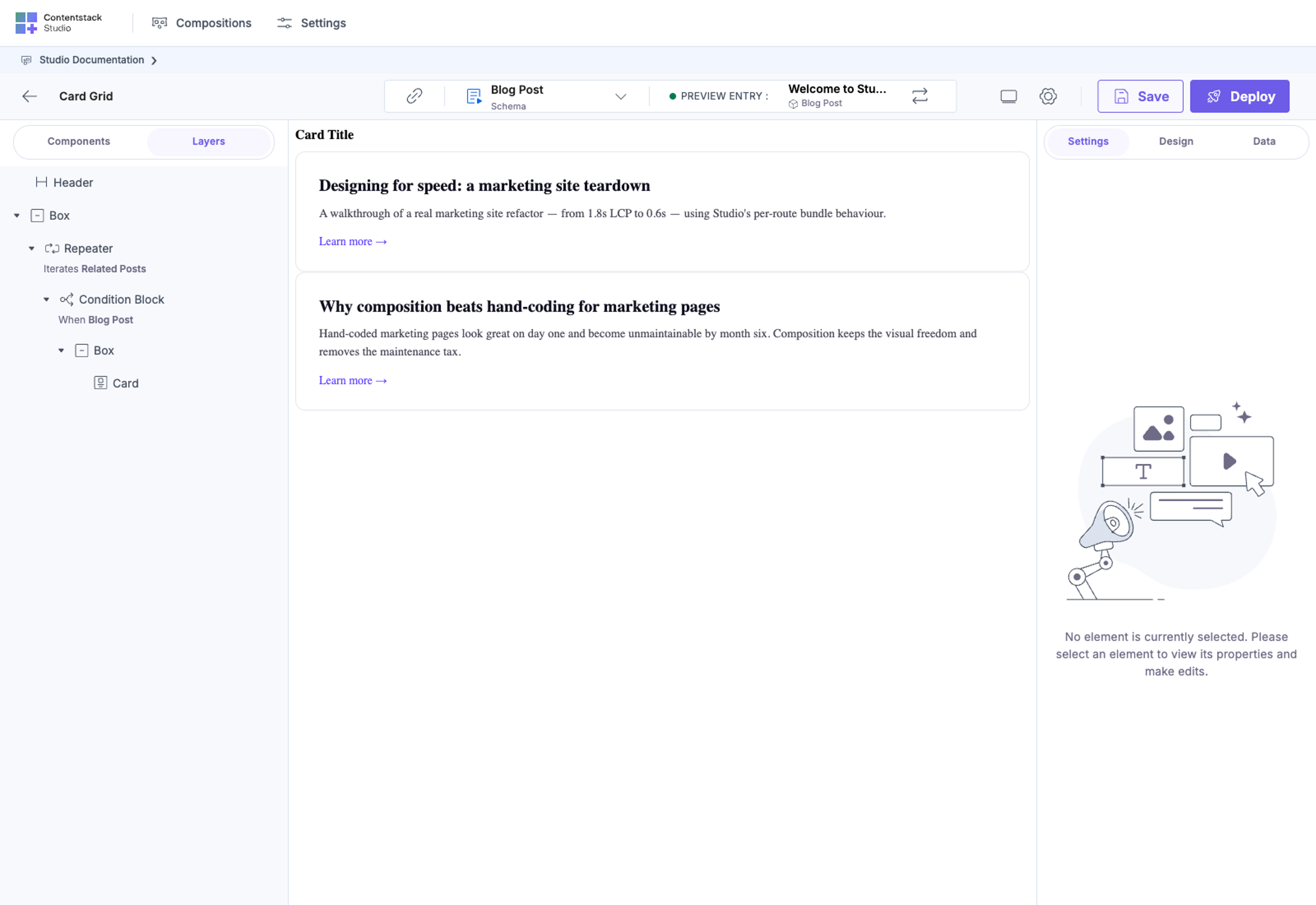Click the Repeater loop icon
1316x905 pixels.
(52, 249)
